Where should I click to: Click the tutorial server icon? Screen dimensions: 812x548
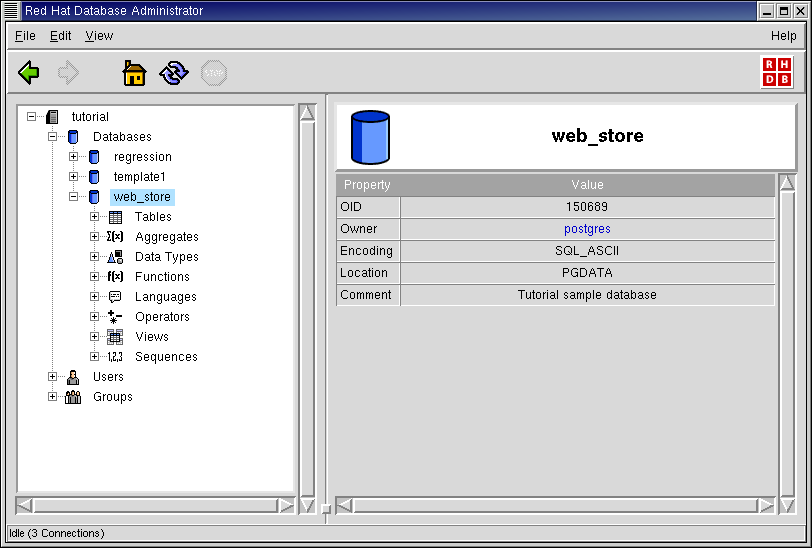click(52, 117)
